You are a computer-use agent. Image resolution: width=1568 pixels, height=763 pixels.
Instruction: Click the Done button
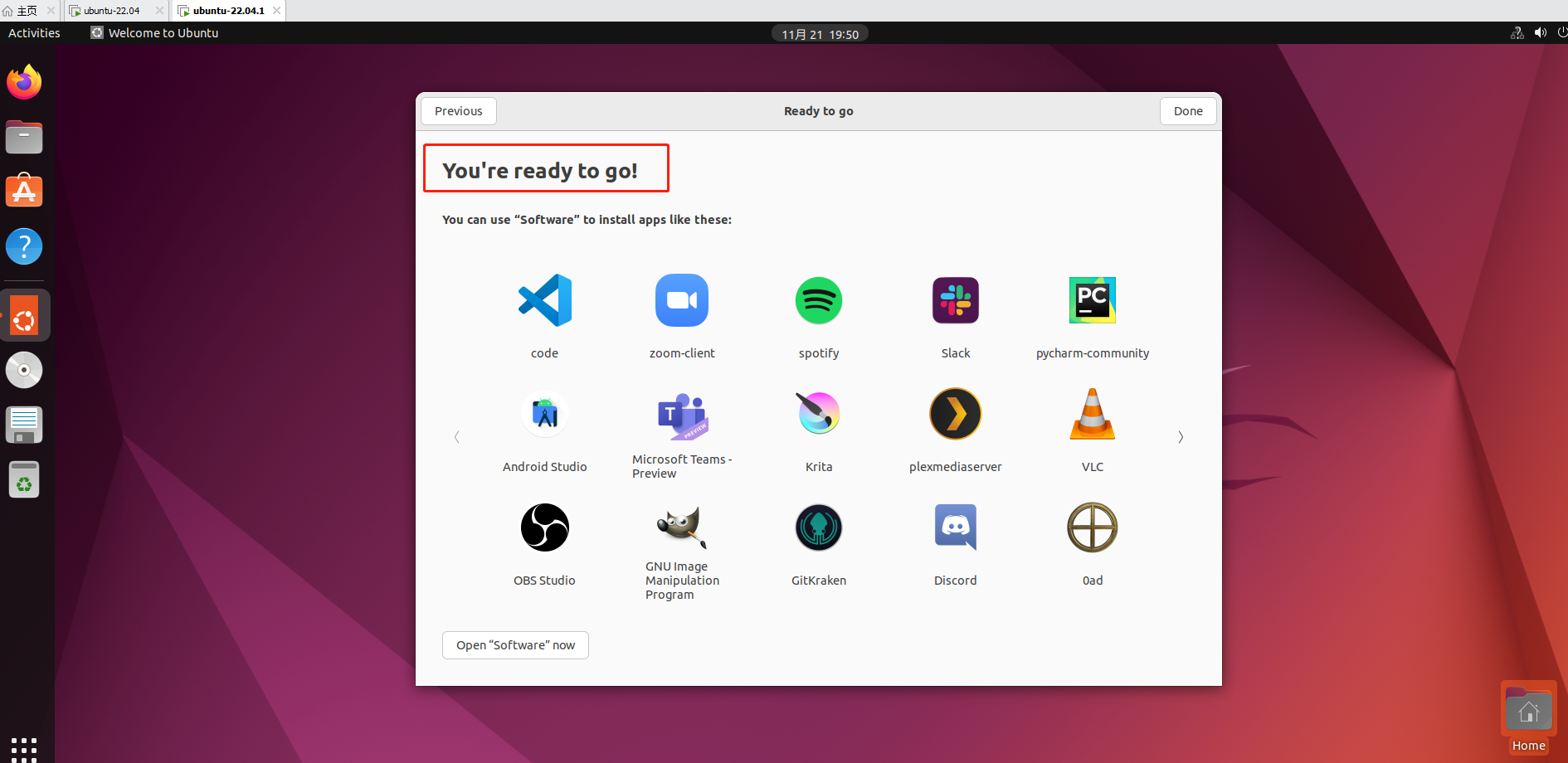pos(1188,111)
